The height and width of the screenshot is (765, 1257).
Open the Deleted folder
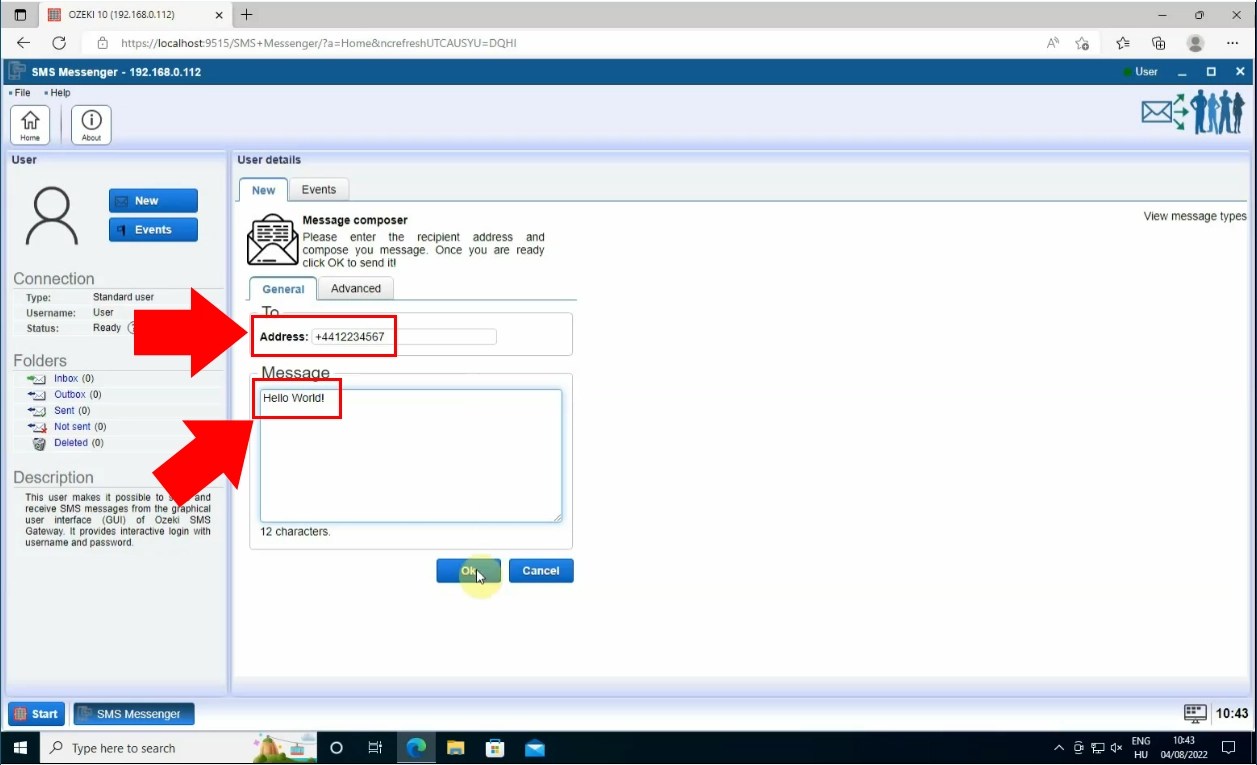click(71, 443)
